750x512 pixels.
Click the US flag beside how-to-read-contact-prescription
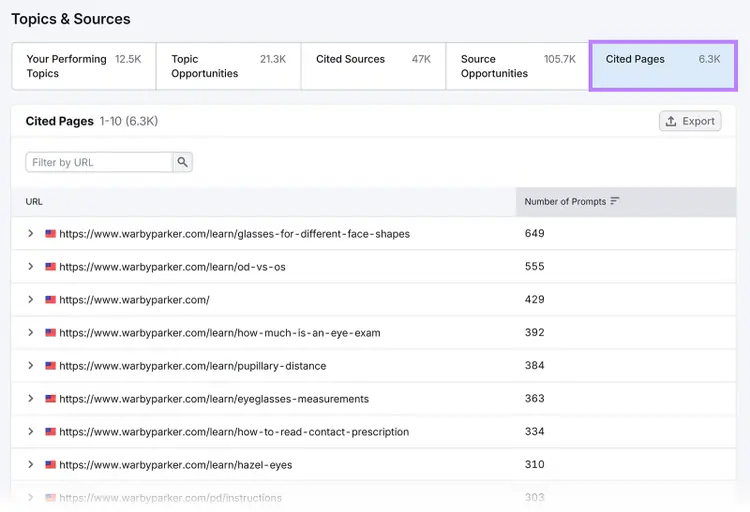coord(50,432)
